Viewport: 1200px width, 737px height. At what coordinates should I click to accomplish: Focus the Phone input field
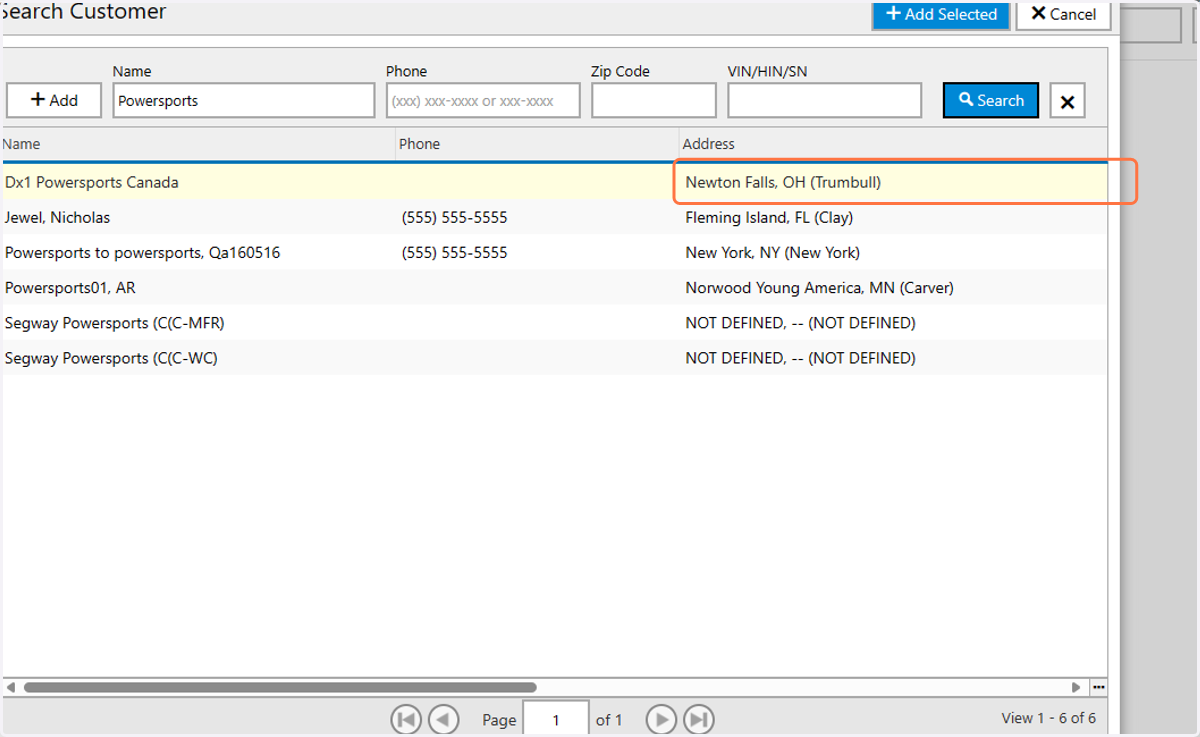click(483, 100)
